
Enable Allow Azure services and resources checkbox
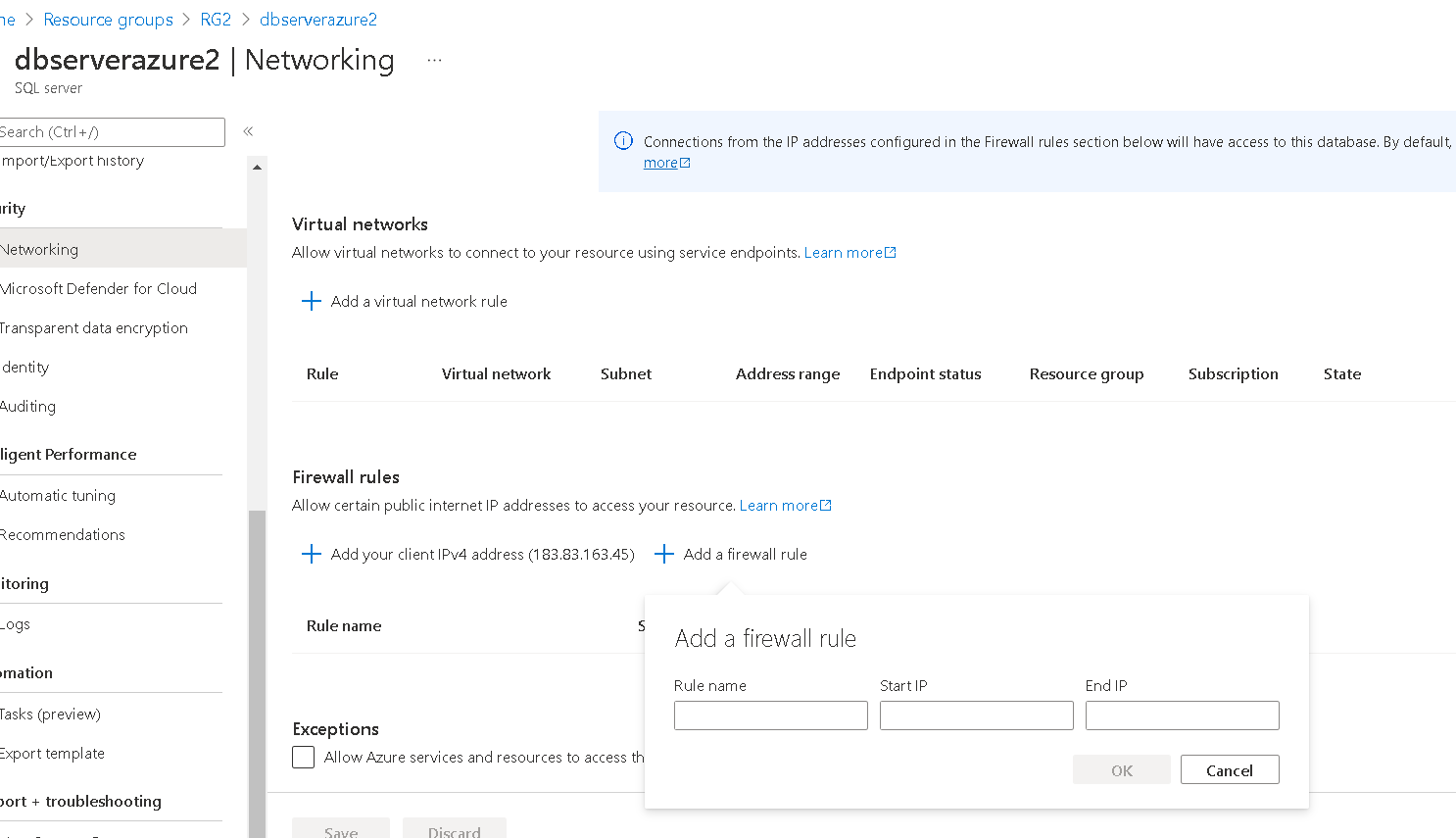(x=304, y=758)
